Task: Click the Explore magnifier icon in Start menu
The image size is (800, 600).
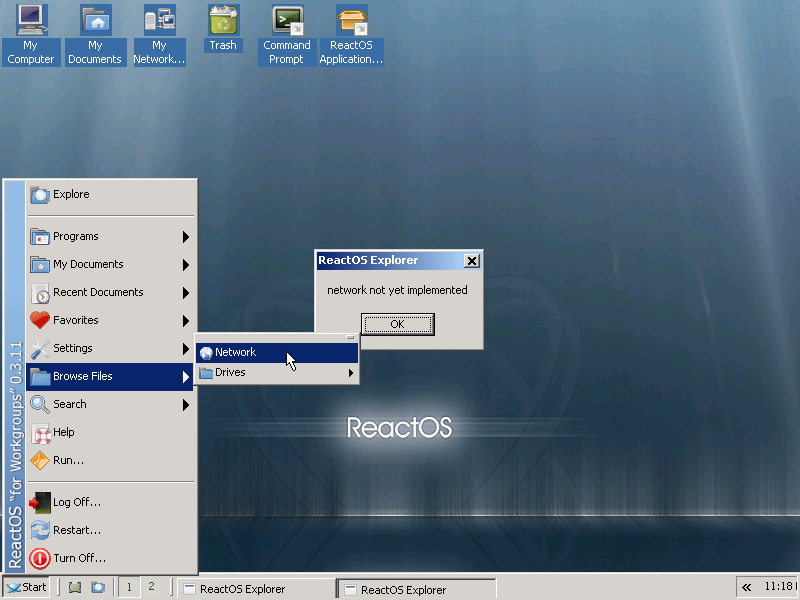Action: click(x=40, y=194)
